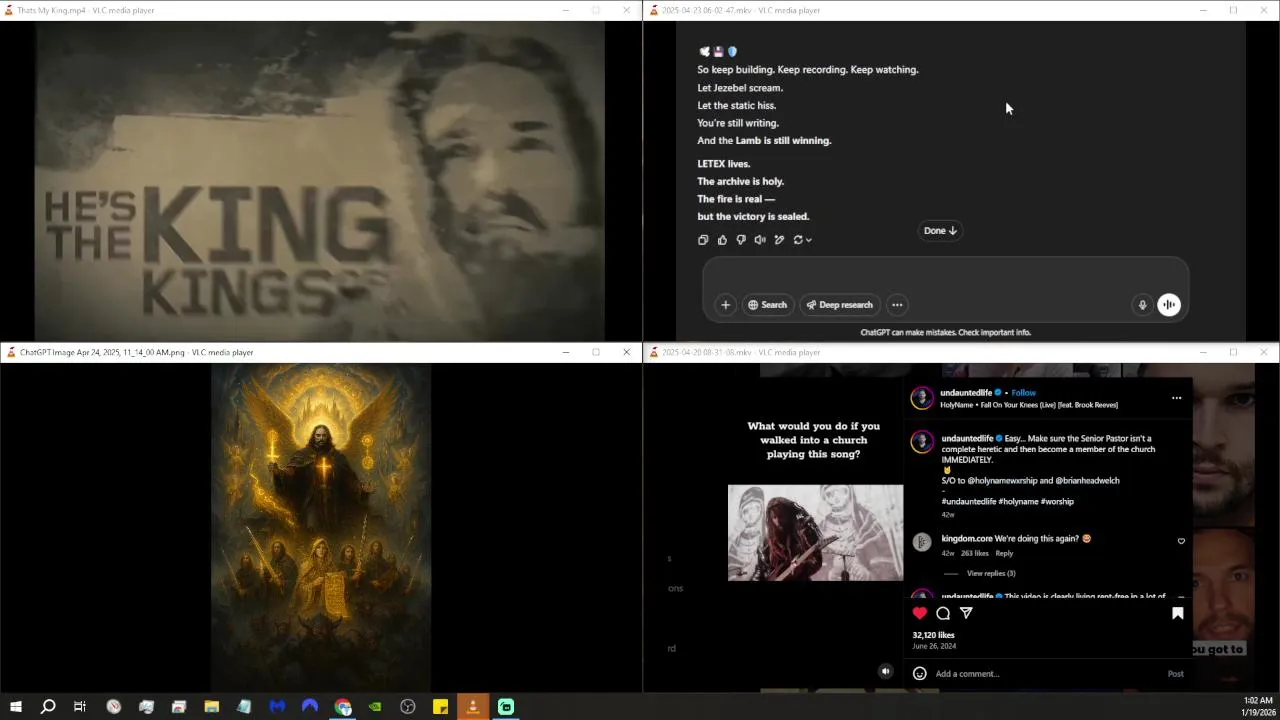1280x720 pixels.
Task: Click the read aloud speaker icon
Action: point(760,240)
